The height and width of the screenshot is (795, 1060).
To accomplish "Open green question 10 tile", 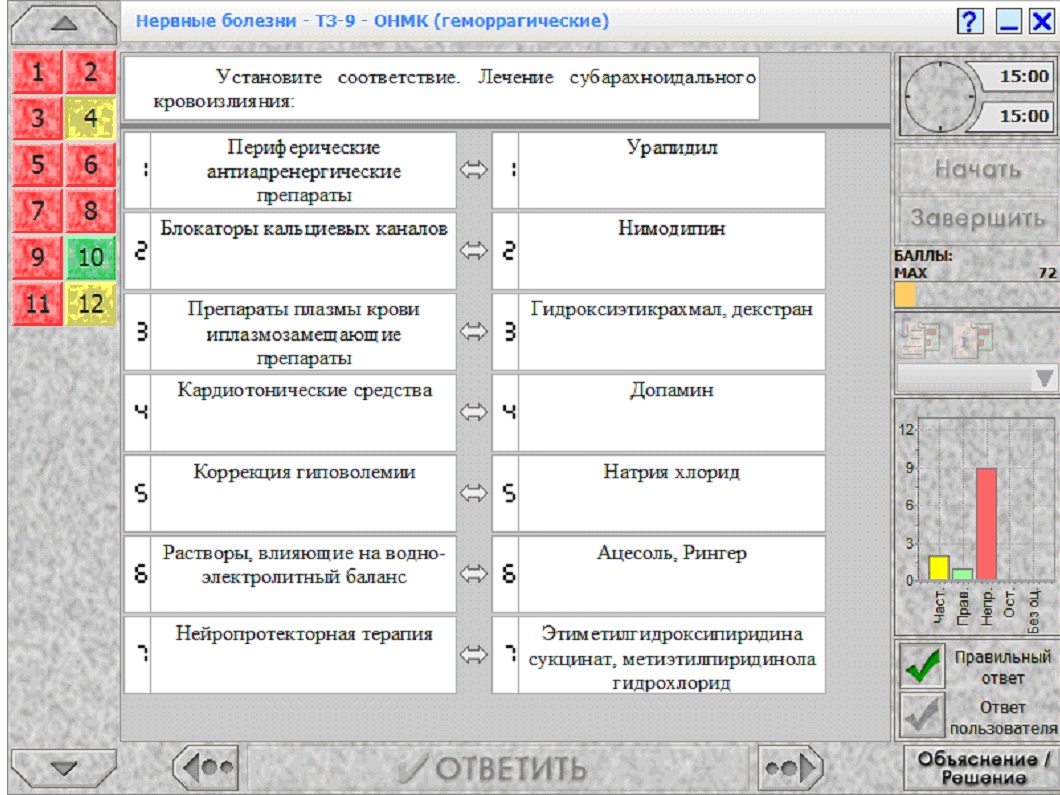I will (x=91, y=257).
